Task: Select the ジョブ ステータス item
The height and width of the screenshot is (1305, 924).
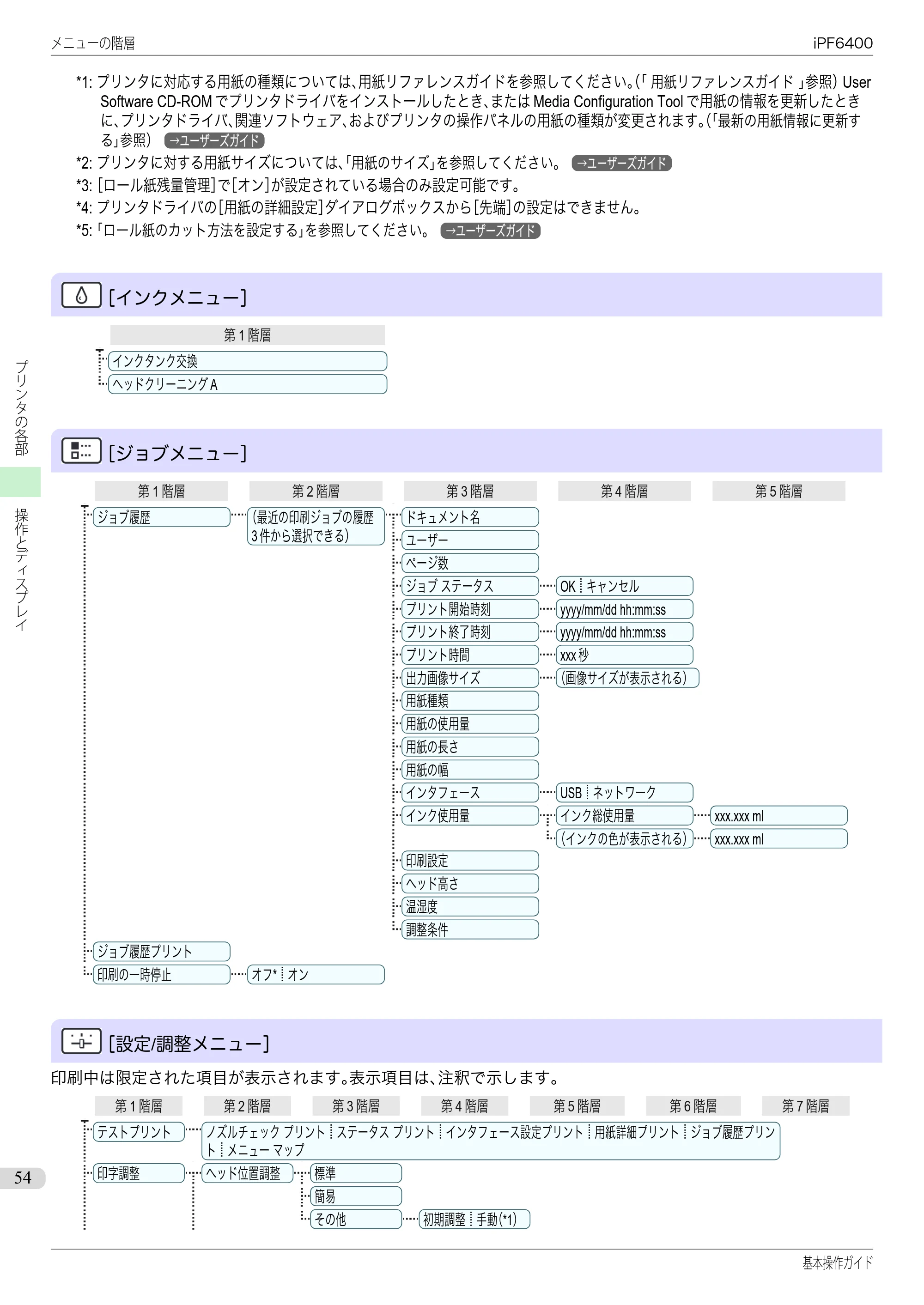Action: point(470,586)
